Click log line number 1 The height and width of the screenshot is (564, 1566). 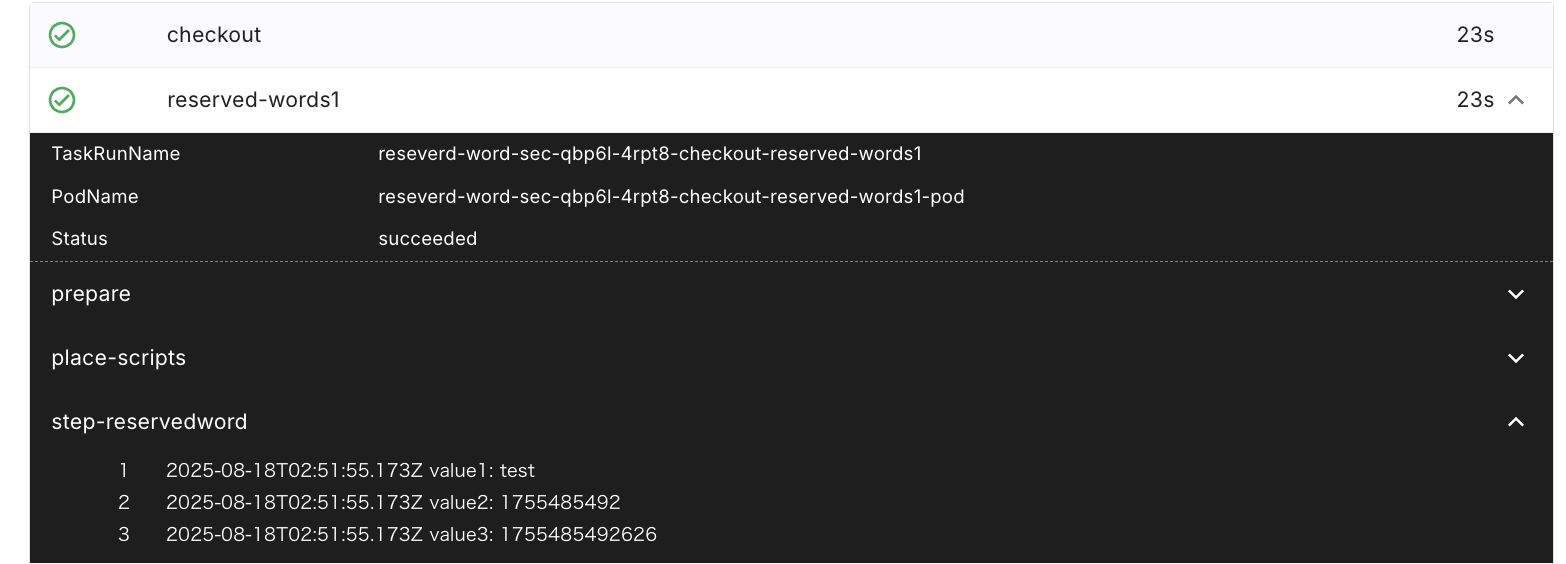[124, 470]
